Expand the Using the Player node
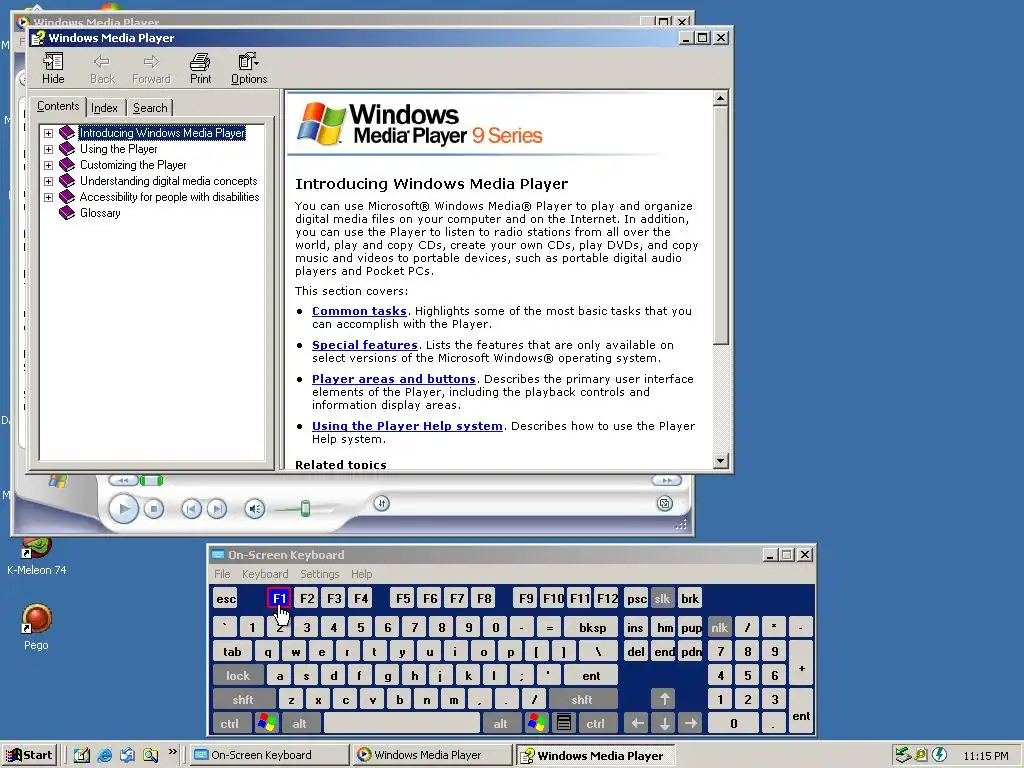This screenshot has height=768, width=1024. (x=48, y=149)
